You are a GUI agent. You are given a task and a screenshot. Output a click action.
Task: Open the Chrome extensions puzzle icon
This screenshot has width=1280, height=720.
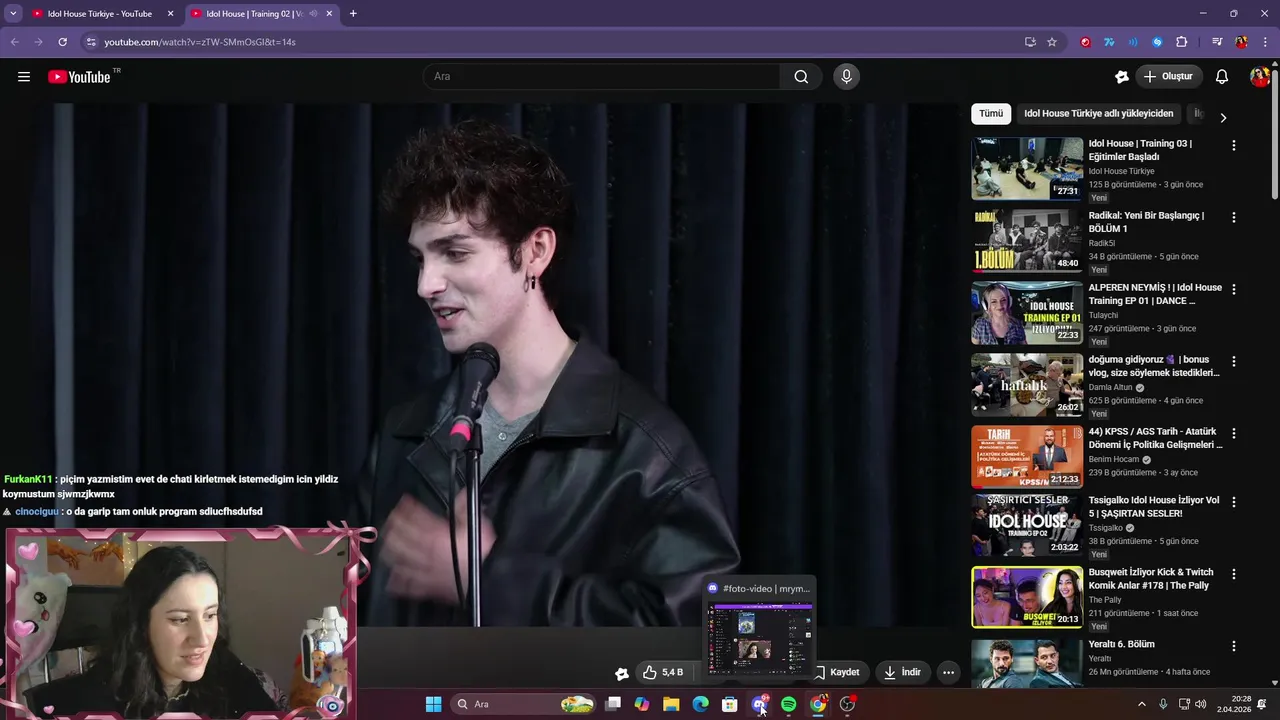1182,42
